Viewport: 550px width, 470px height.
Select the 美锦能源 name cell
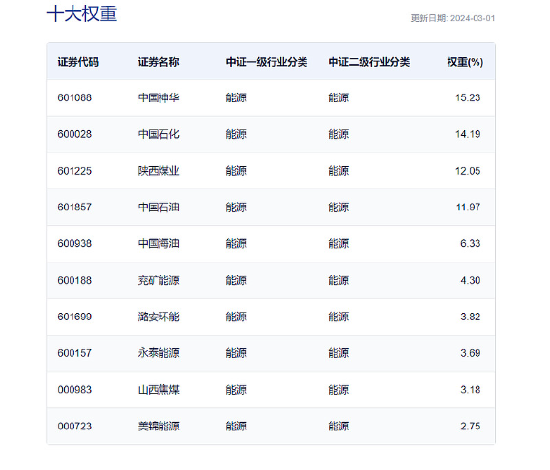point(159,426)
